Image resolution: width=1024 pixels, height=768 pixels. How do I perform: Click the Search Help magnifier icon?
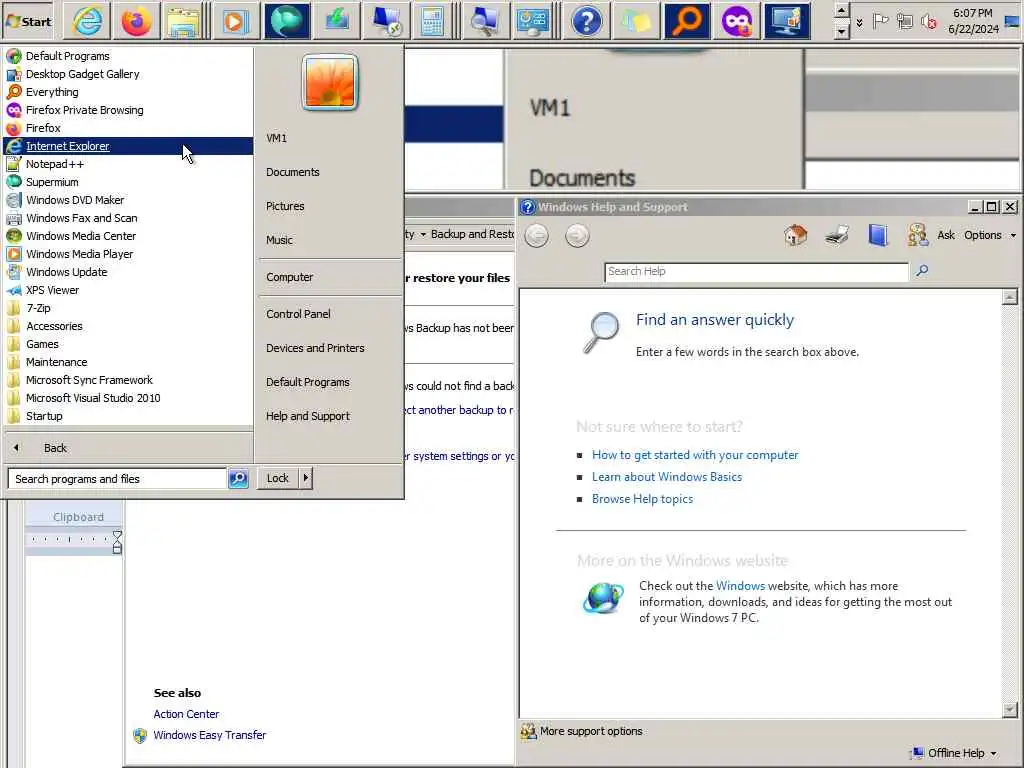pos(922,270)
